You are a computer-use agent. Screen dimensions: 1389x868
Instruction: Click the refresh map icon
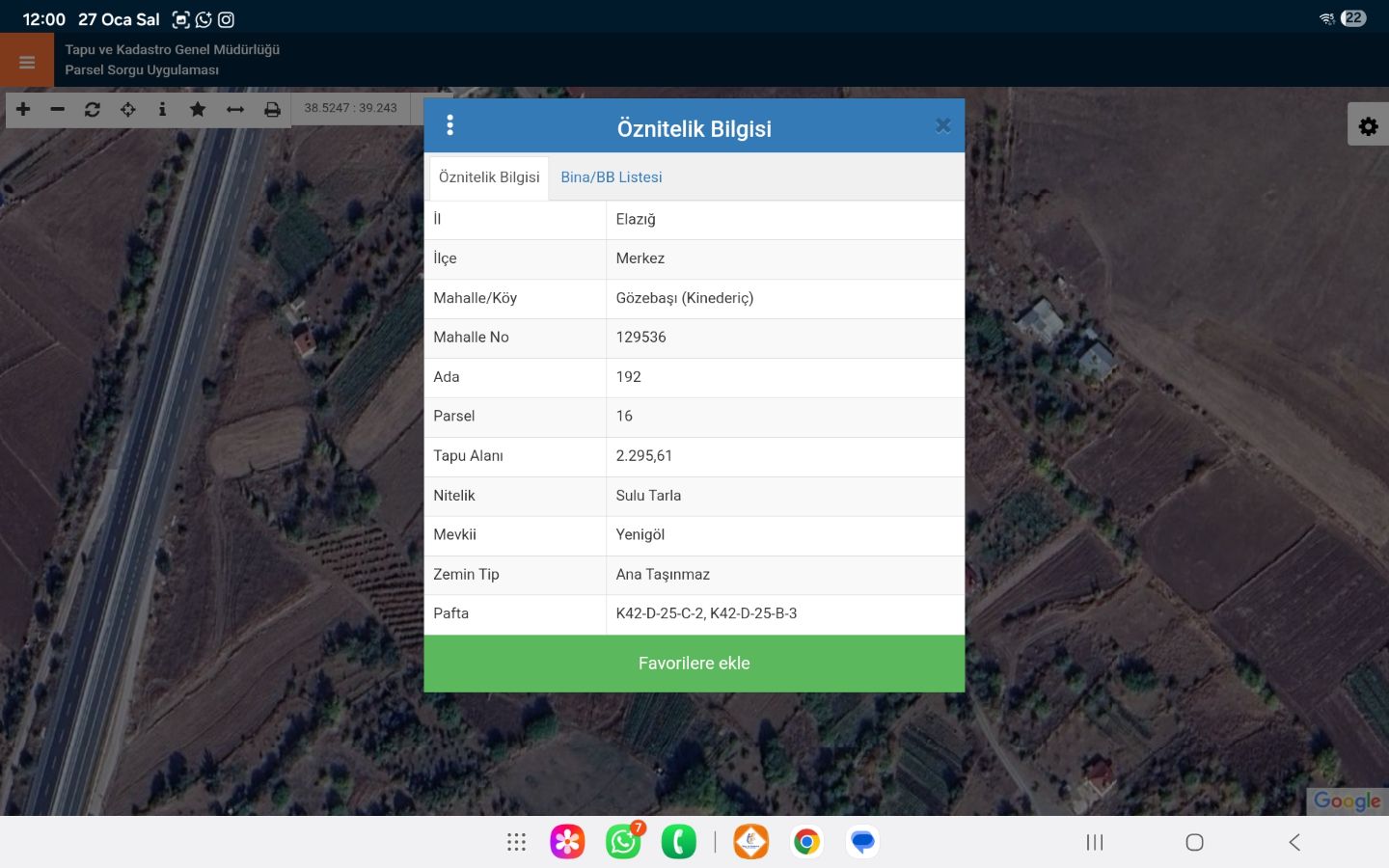(x=93, y=109)
